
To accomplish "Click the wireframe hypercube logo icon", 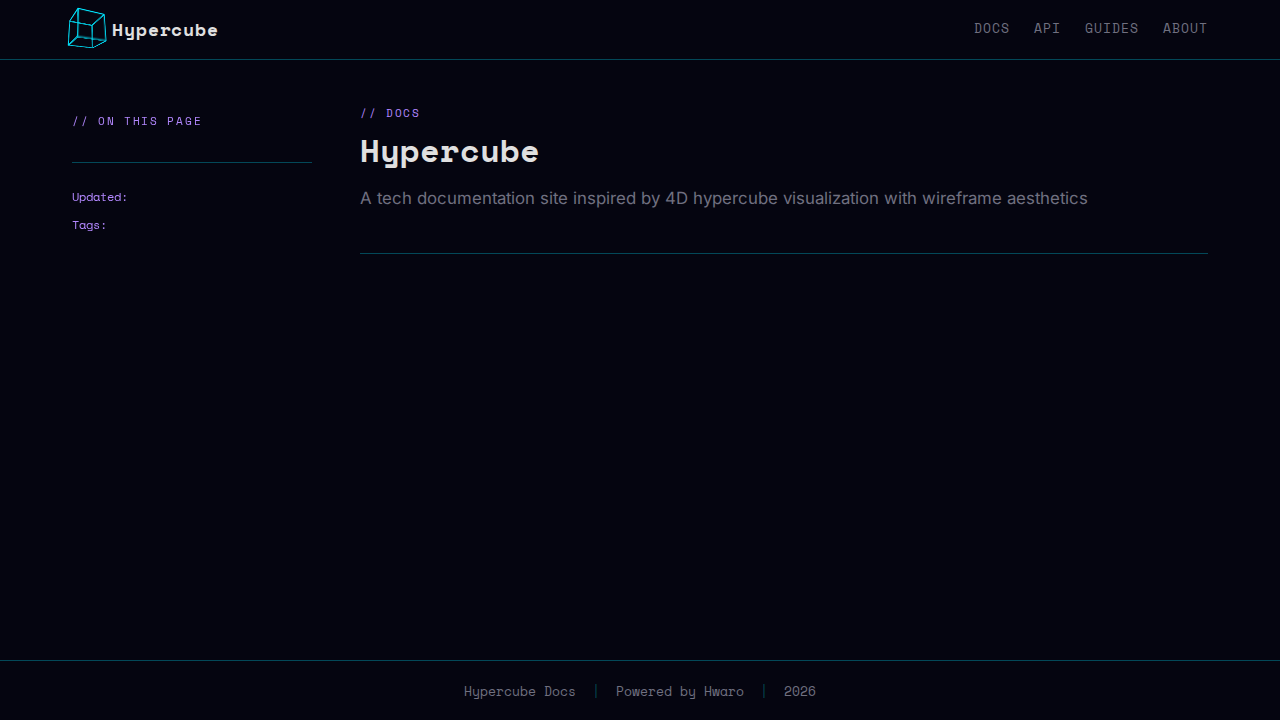I will point(87,28).
